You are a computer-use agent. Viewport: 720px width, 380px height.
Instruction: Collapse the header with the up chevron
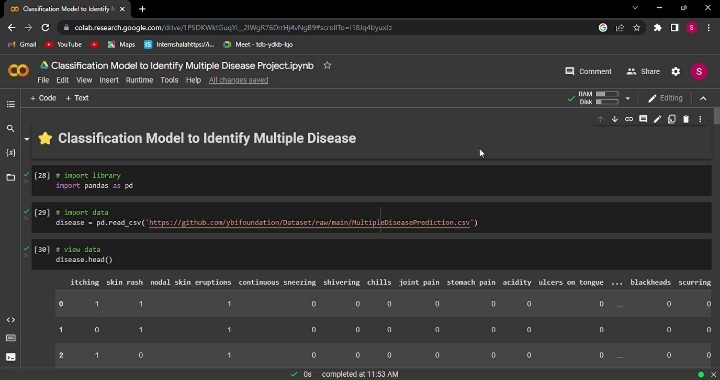(x=703, y=98)
